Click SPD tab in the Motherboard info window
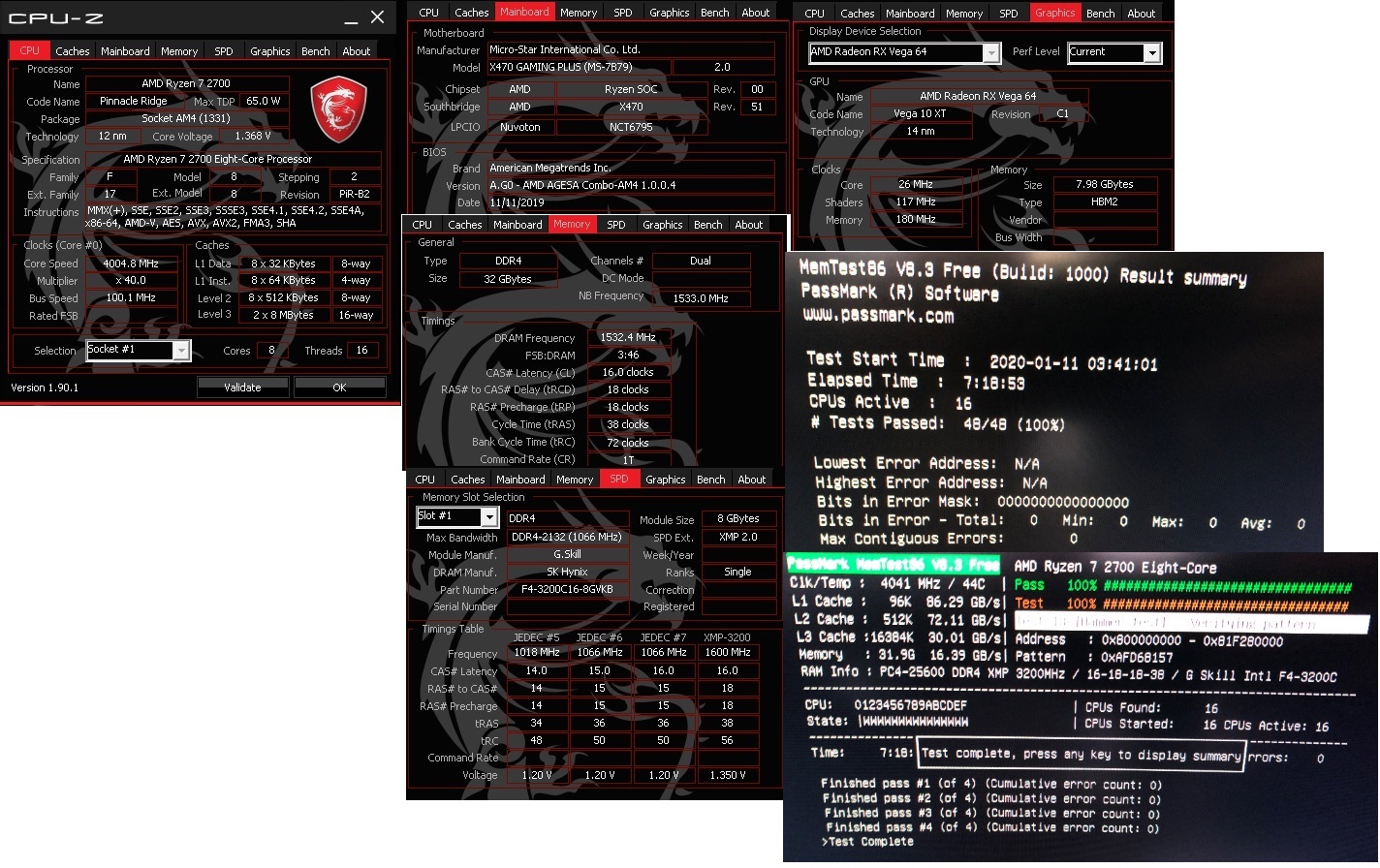 click(623, 13)
